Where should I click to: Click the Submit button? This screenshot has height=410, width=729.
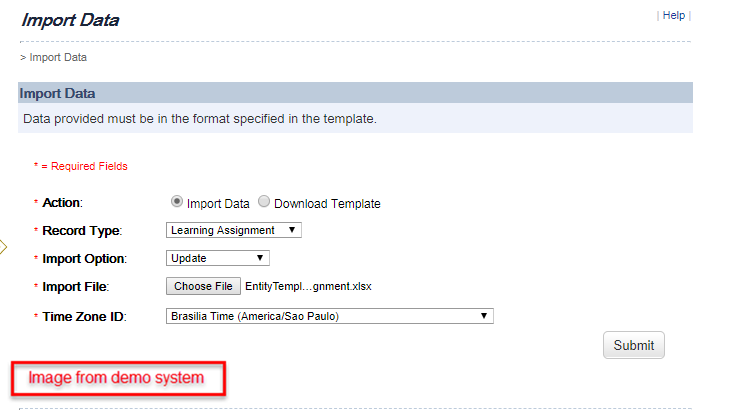tap(634, 345)
